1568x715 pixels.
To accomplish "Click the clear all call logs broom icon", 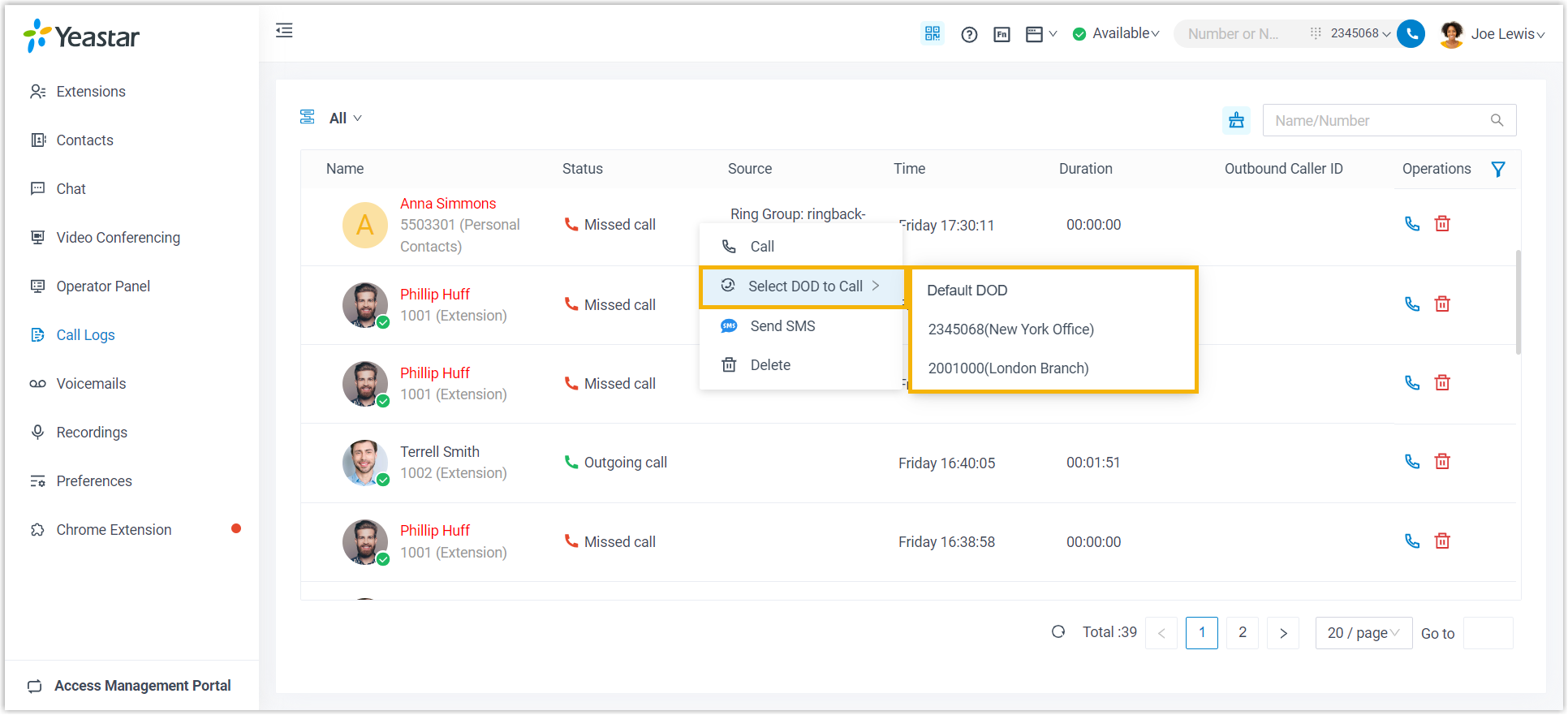I will (1236, 120).
